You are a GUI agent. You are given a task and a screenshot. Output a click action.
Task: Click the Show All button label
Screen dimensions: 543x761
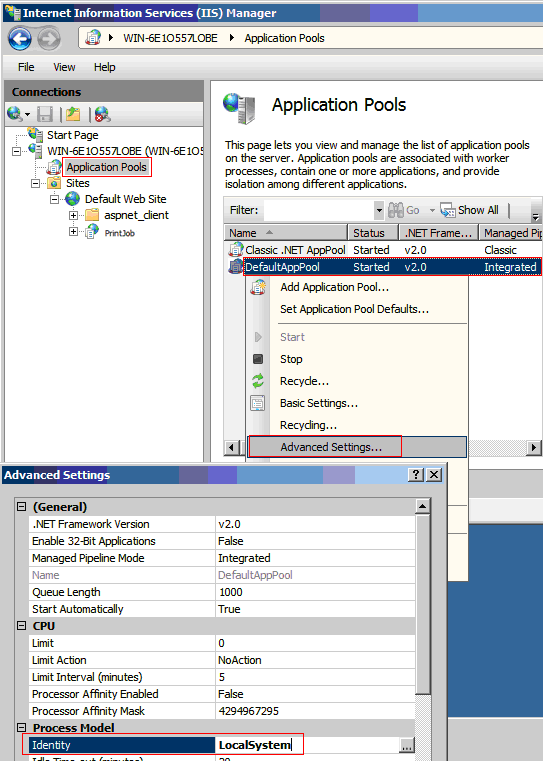478,210
